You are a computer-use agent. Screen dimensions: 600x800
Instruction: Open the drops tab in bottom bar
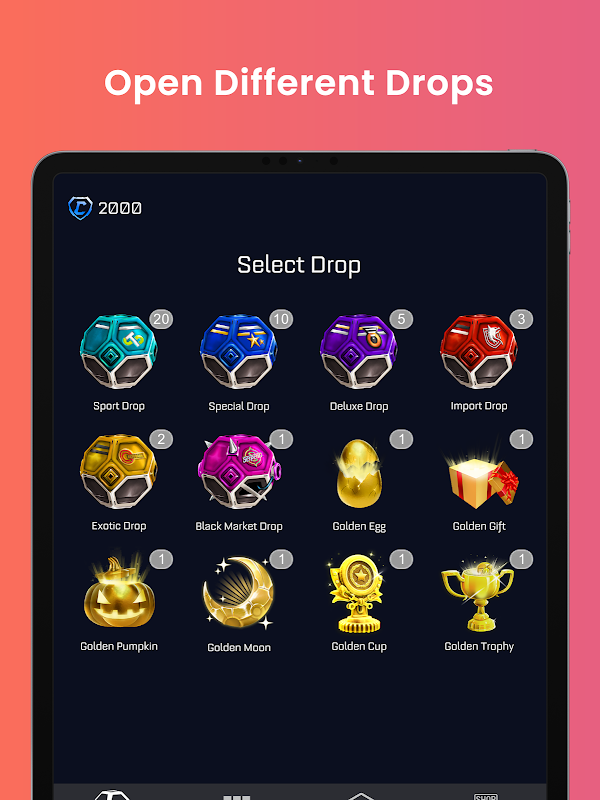coord(113,795)
